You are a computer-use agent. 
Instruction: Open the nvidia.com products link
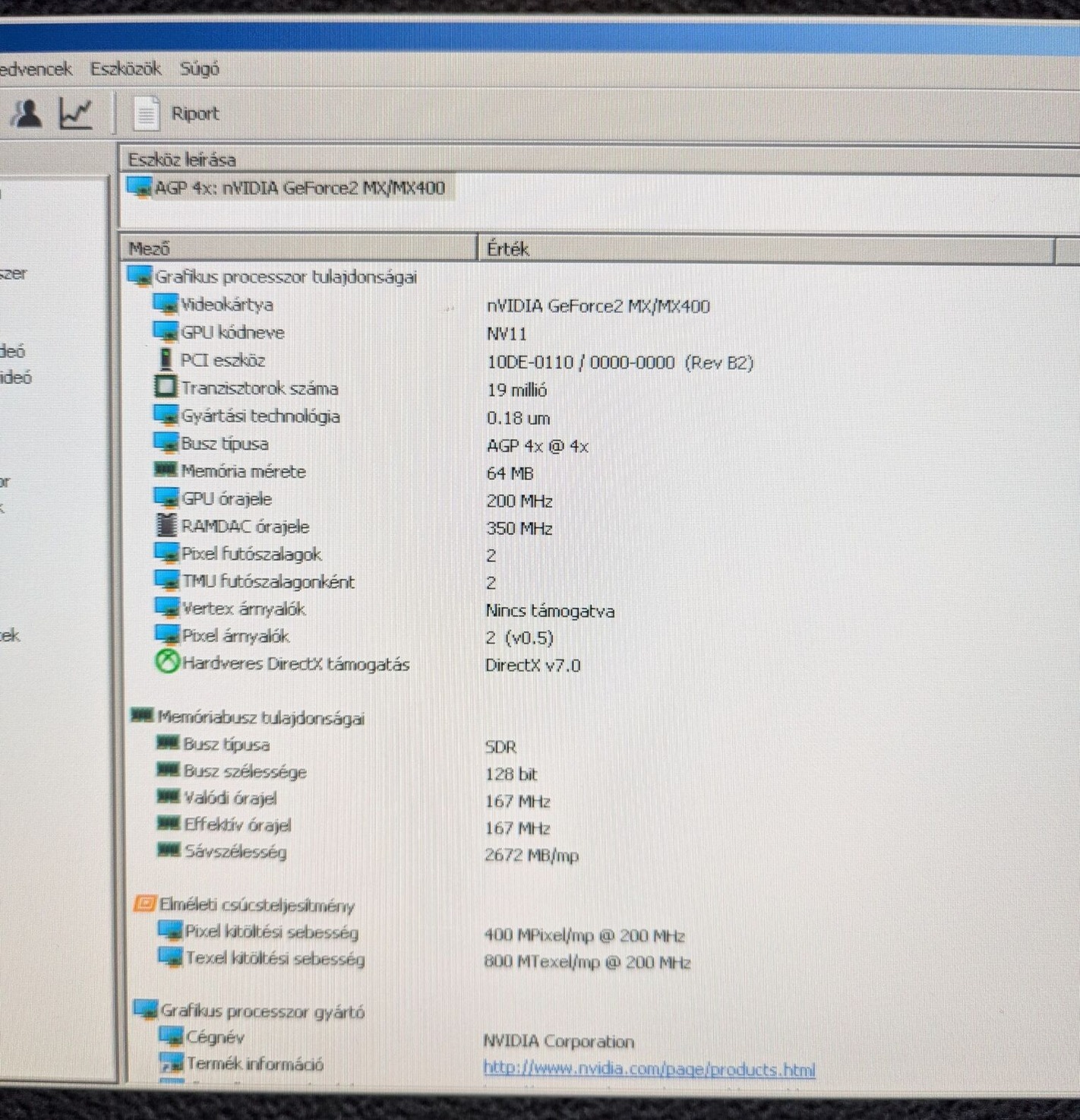tap(649, 1069)
